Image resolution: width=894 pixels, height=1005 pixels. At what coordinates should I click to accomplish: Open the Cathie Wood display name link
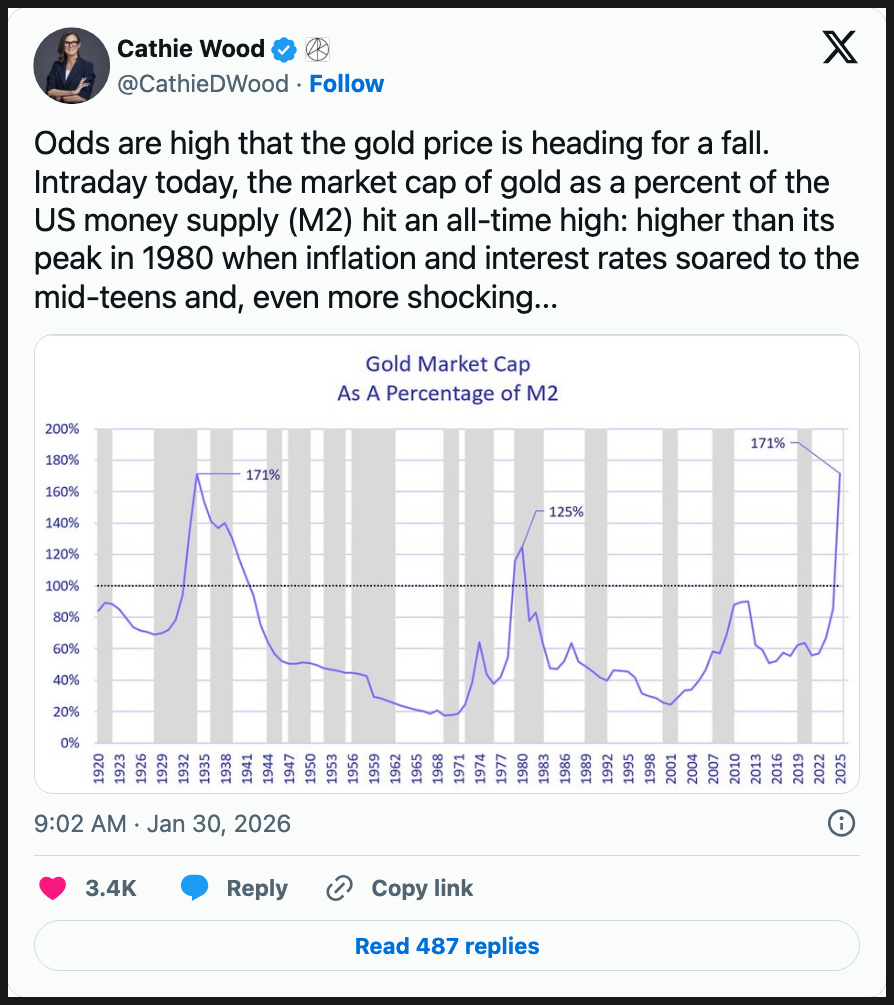pos(191,48)
